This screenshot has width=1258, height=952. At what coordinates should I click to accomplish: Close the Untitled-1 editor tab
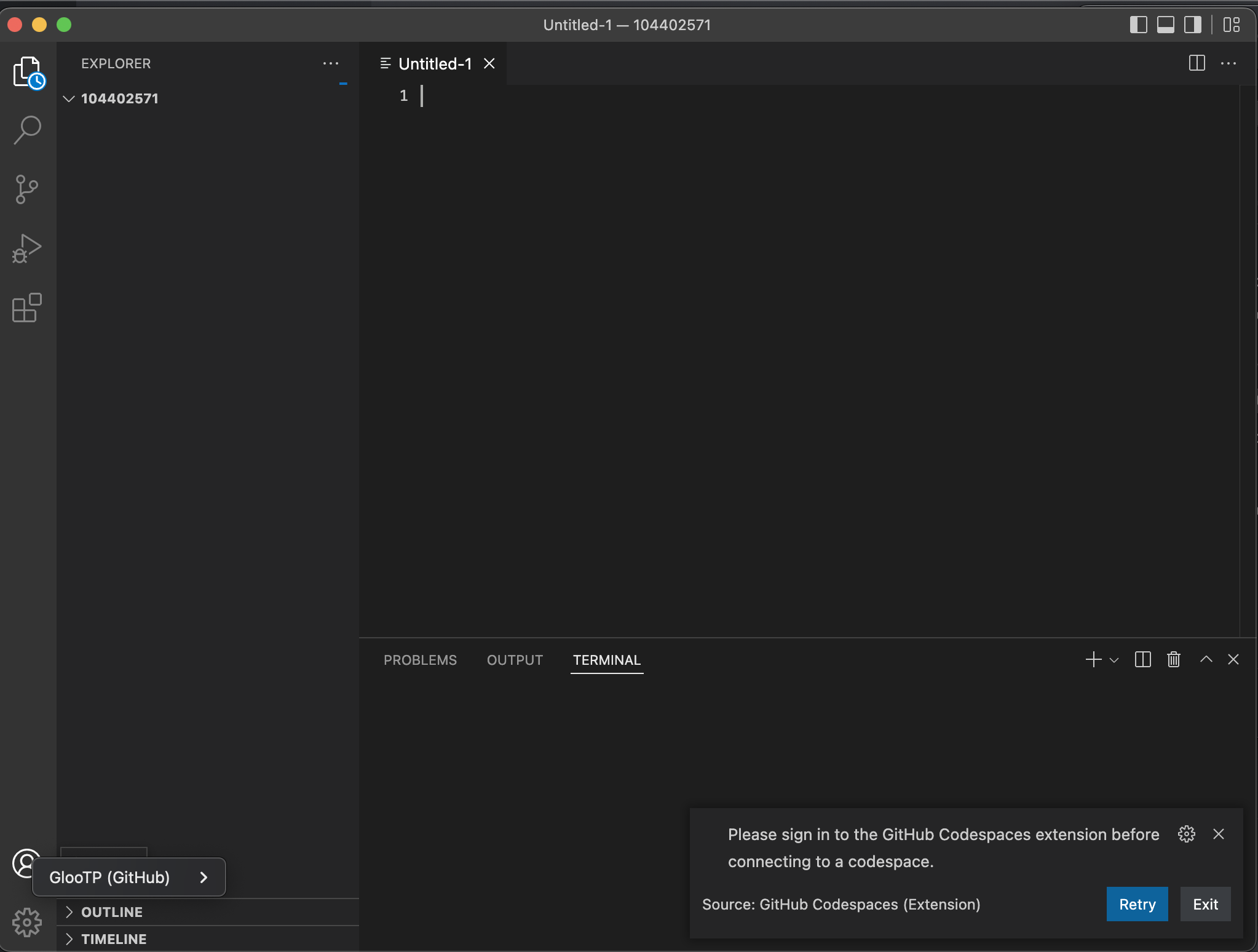489,64
